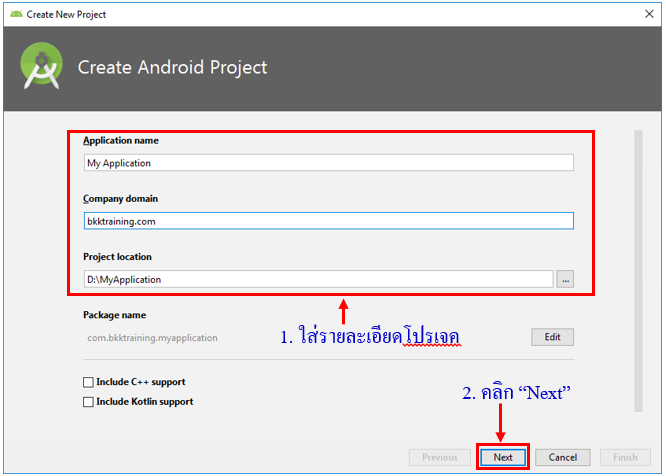Click the Android Studio logo in header
The width and height of the screenshot is (666, 476).
tap(41, 68)
